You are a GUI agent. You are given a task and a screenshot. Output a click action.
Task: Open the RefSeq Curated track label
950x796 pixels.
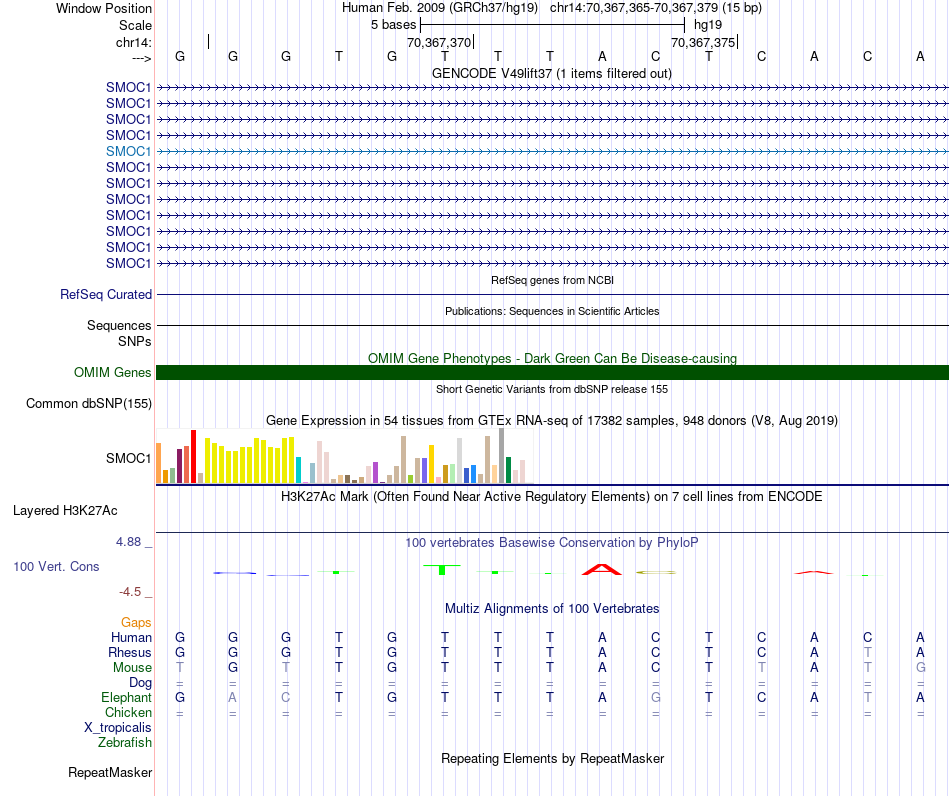(106, 294)
